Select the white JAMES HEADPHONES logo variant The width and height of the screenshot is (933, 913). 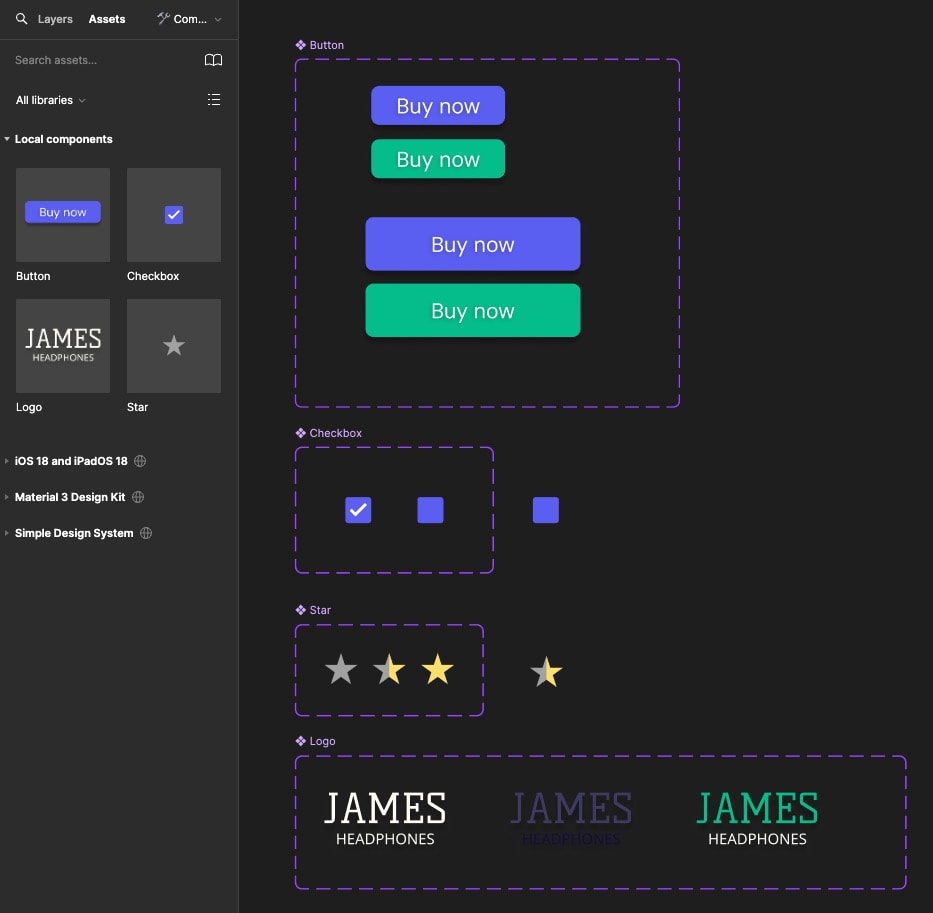pyautogui.click(x=385, y=818)
